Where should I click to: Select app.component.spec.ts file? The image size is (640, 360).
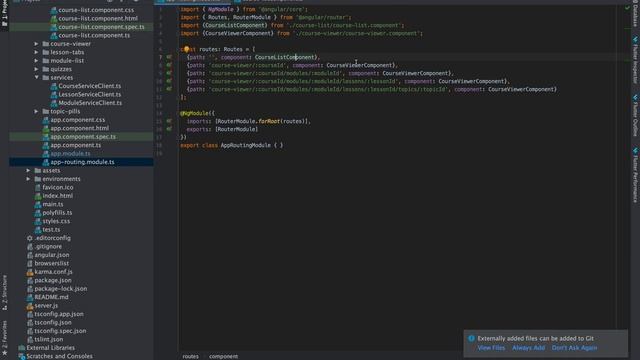click(x=83, y=137)
